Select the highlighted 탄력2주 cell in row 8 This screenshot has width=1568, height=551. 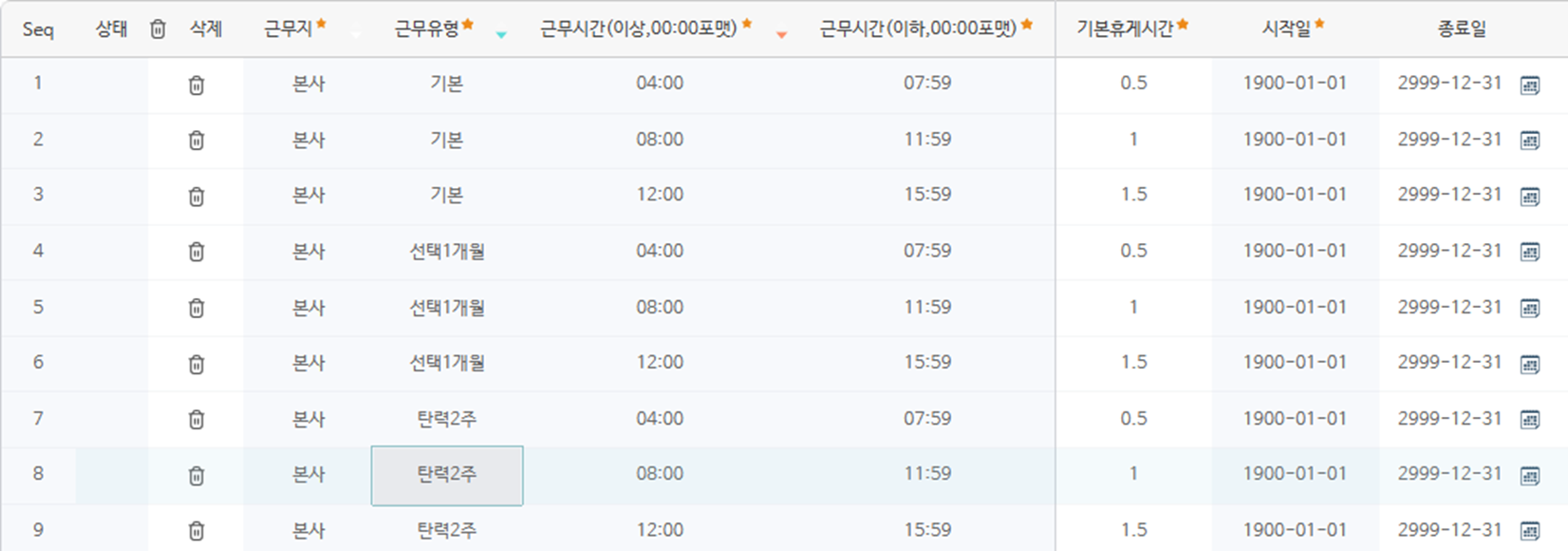tap(447, 475)
